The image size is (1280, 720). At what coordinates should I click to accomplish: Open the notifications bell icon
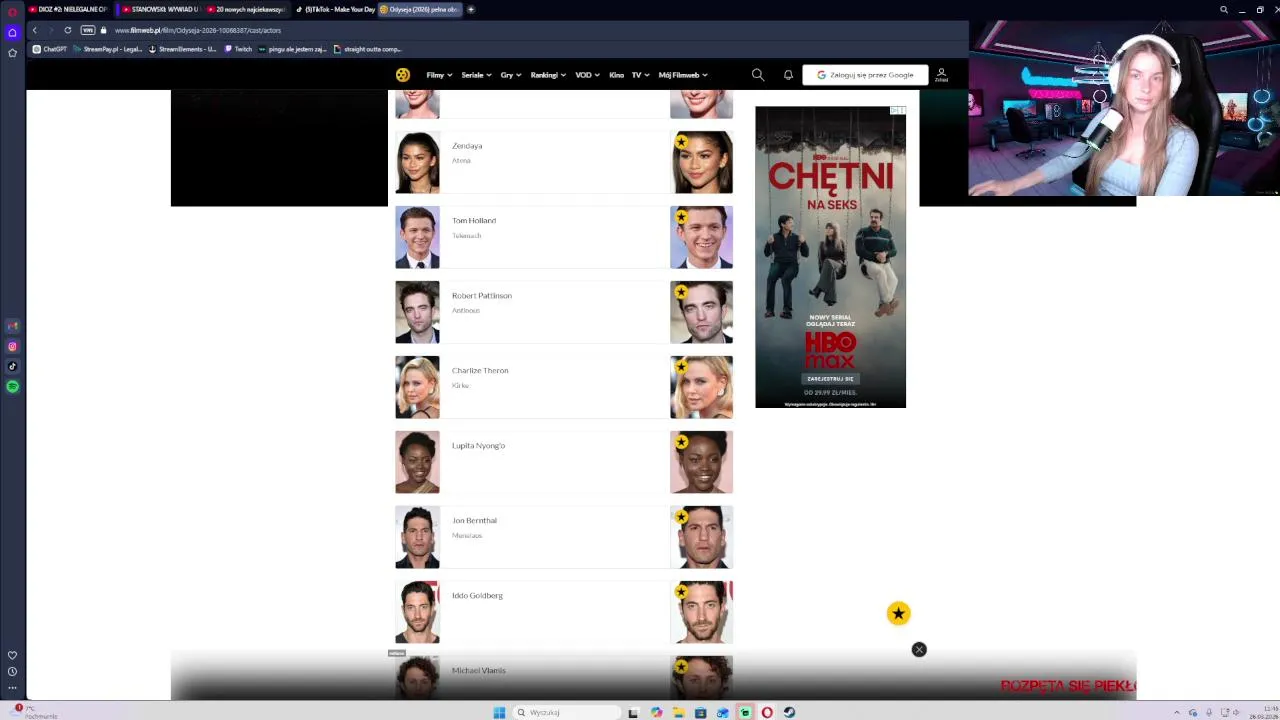coord(788,75)
